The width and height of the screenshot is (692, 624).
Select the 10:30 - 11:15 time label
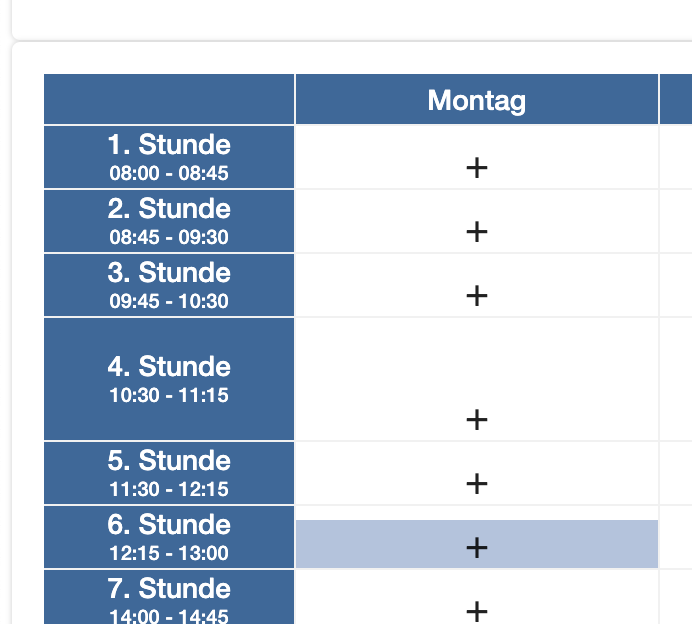(169, 395)
